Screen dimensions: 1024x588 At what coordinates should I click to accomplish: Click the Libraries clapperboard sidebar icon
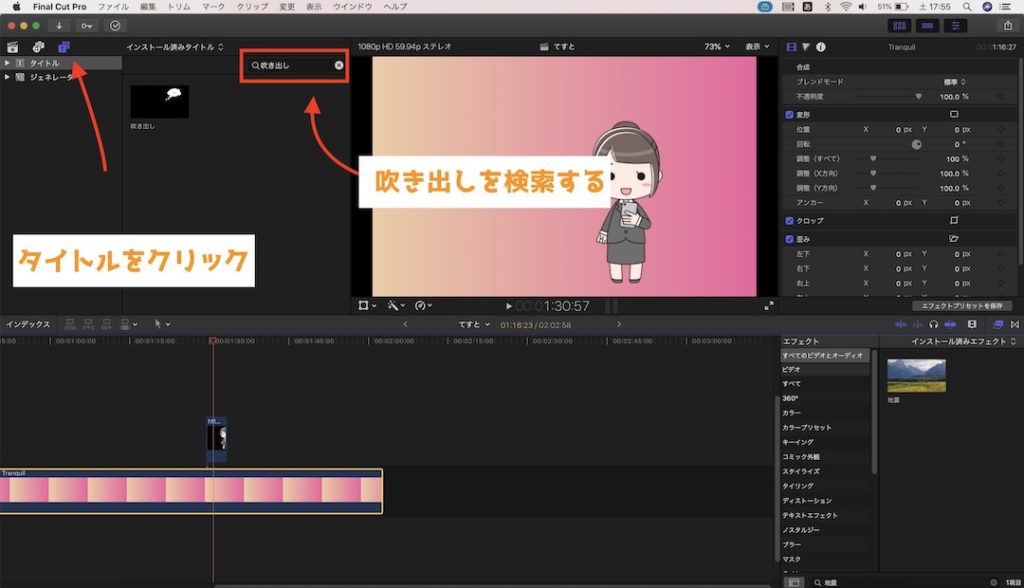click(13, 47)
